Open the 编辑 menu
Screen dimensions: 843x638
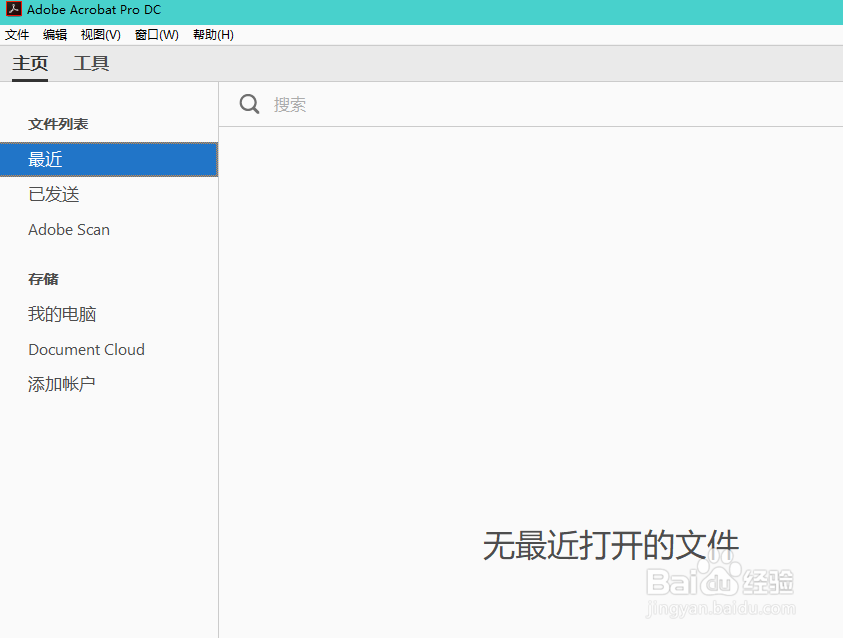[54, 34]
